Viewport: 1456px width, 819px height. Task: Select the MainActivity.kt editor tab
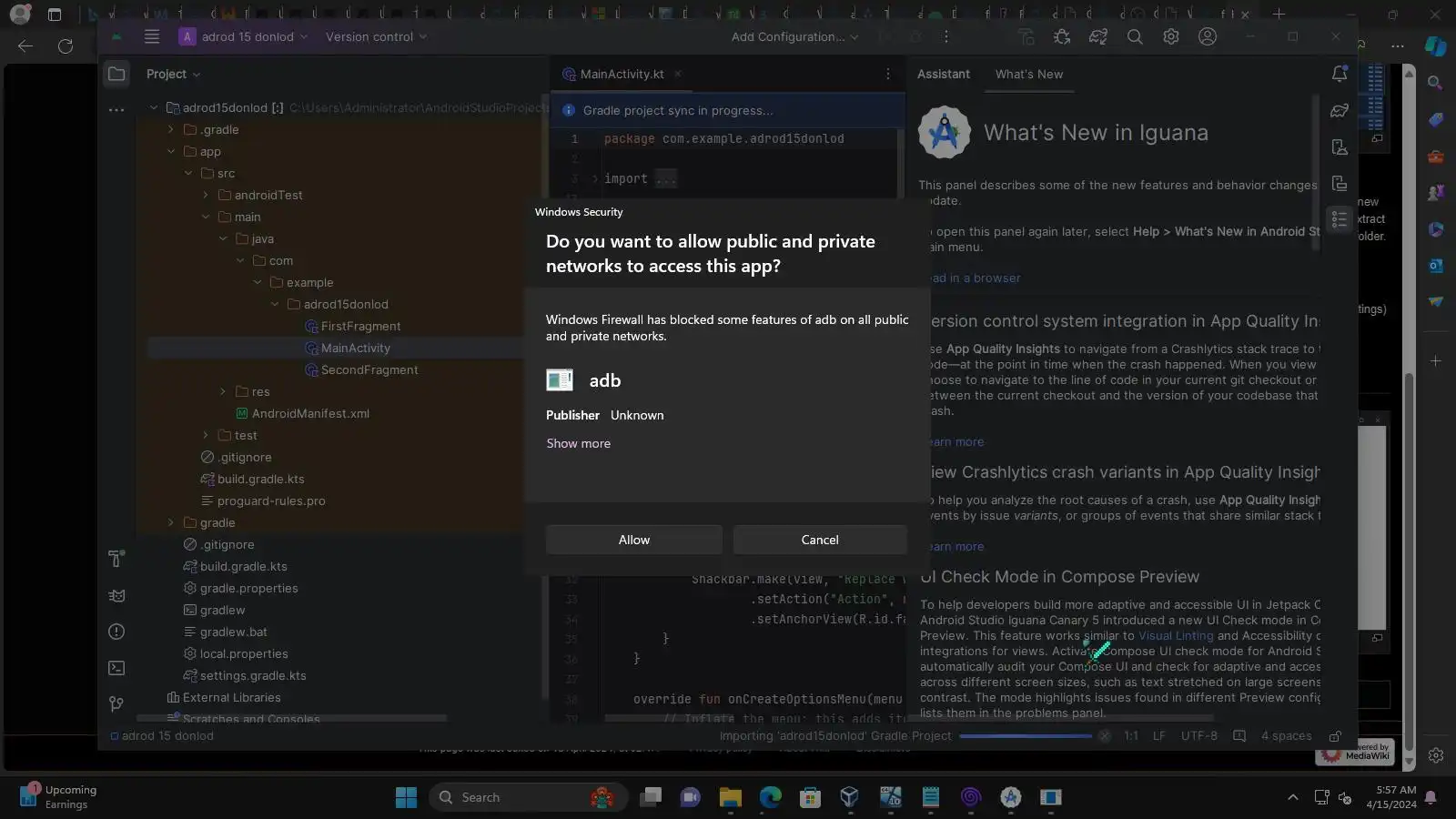point(622,74)
